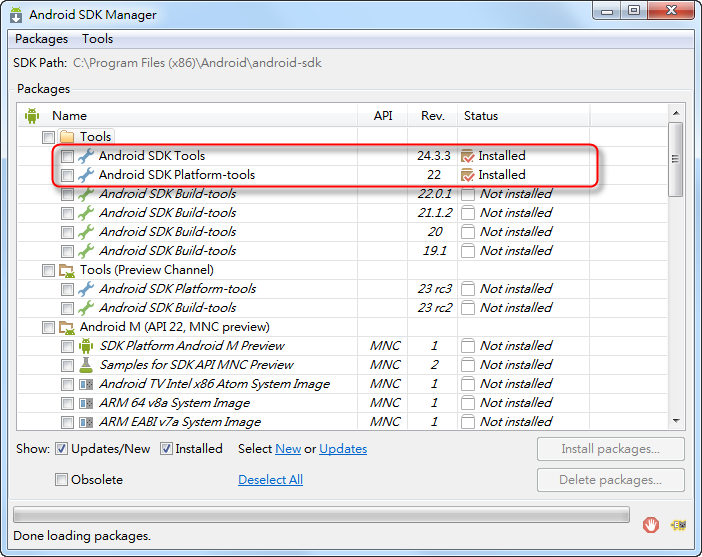Image resolution: width=702 pixels, height=557 pixels.
Task: Sort by the Rev. column header
Action: point(432,116)
